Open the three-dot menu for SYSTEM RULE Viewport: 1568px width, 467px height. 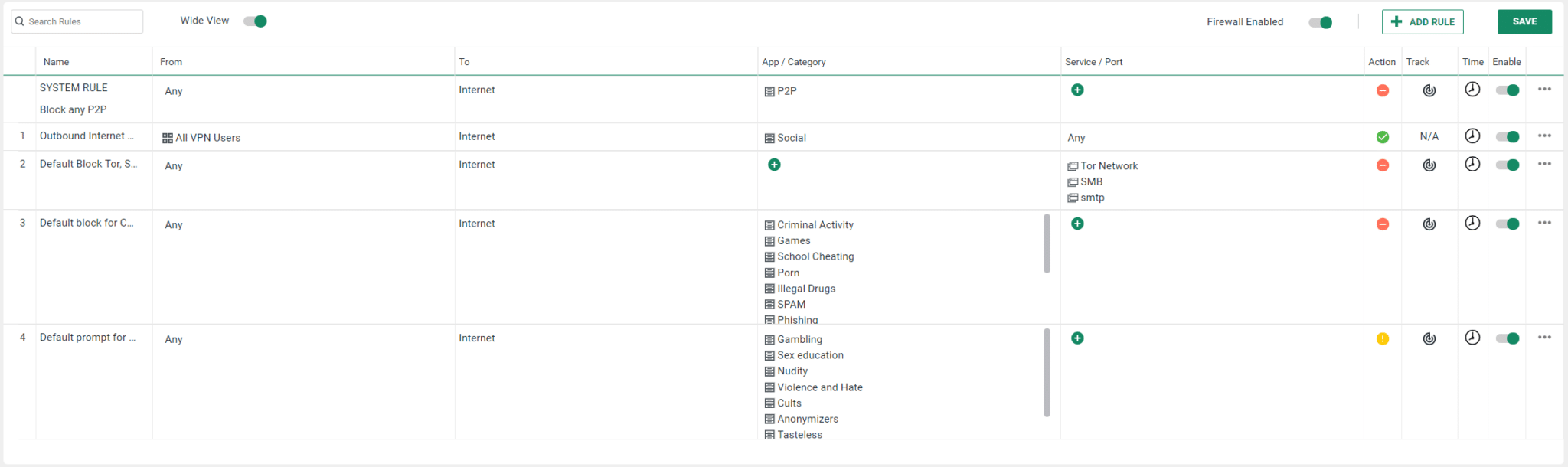(x=1544, y=90)
